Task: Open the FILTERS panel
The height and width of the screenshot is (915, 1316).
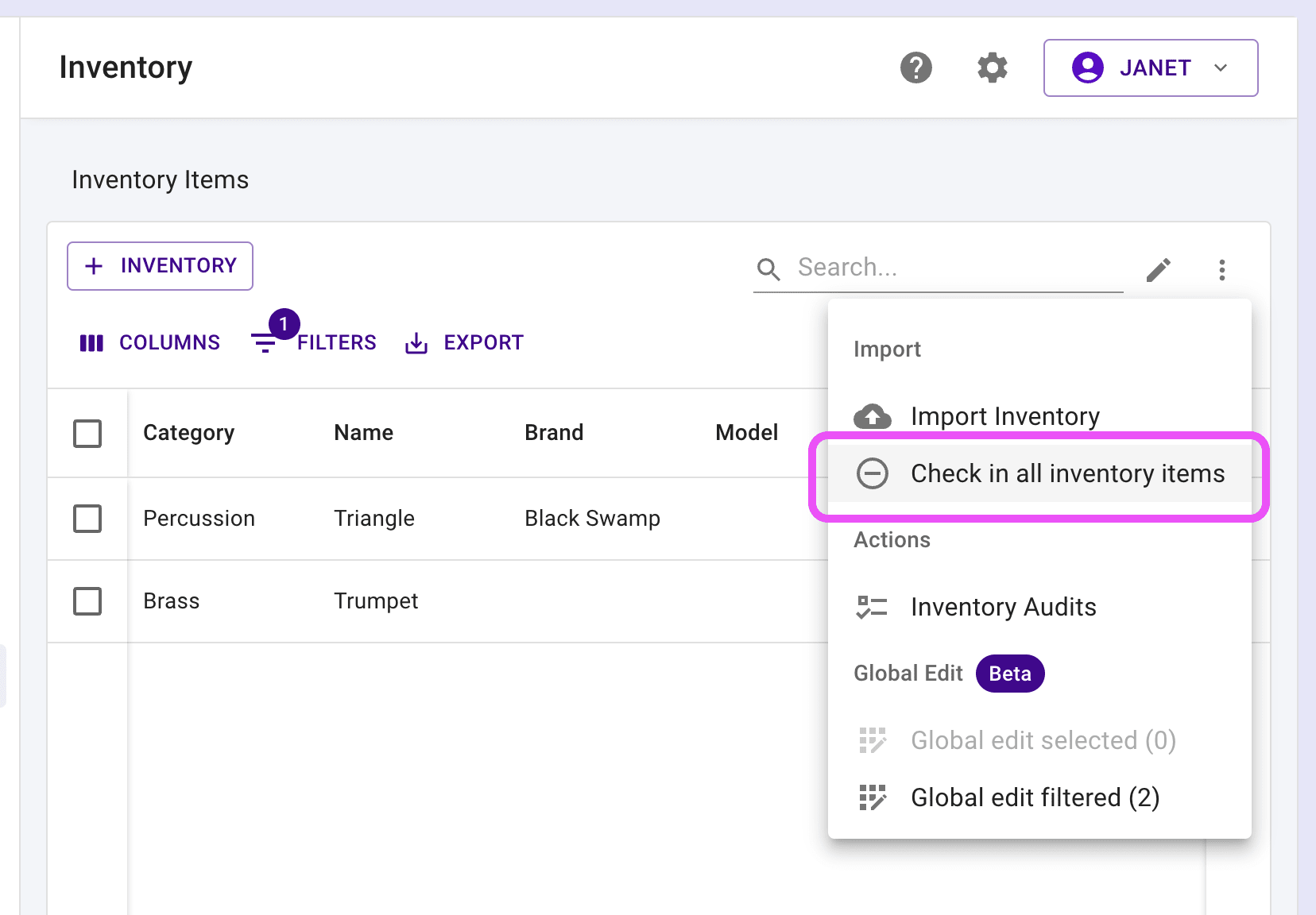Action: tap(336, 343)
